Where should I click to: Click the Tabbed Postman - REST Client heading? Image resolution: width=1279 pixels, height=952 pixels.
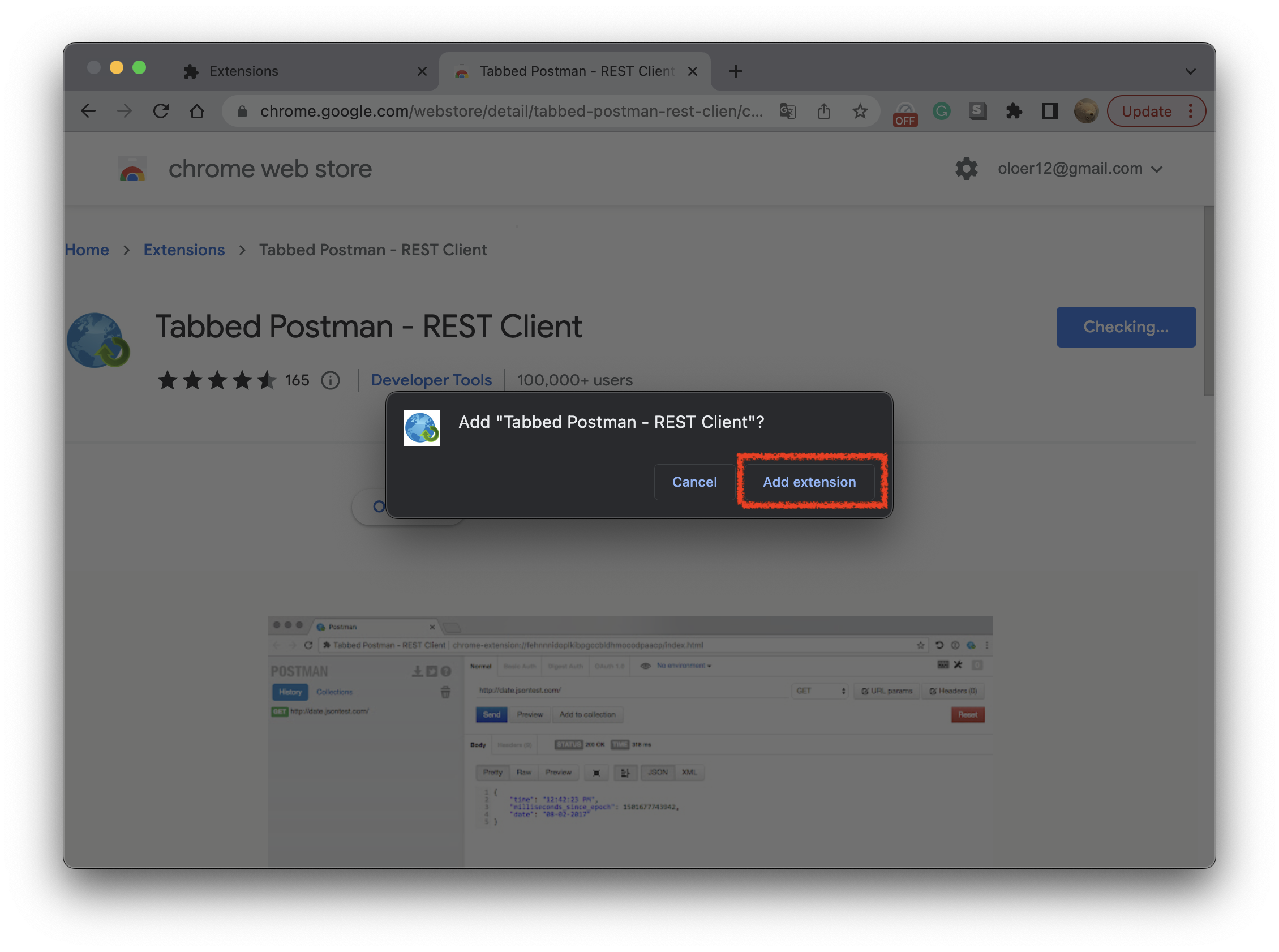369,327
